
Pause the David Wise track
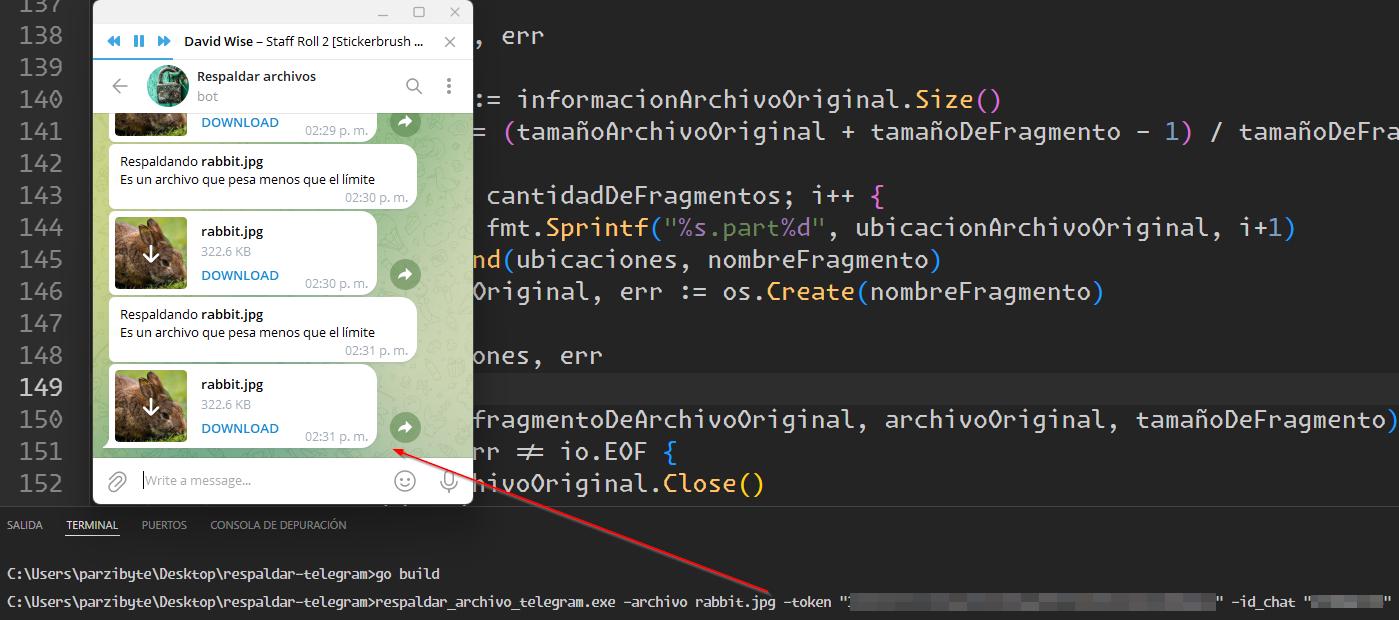(139, 41)
